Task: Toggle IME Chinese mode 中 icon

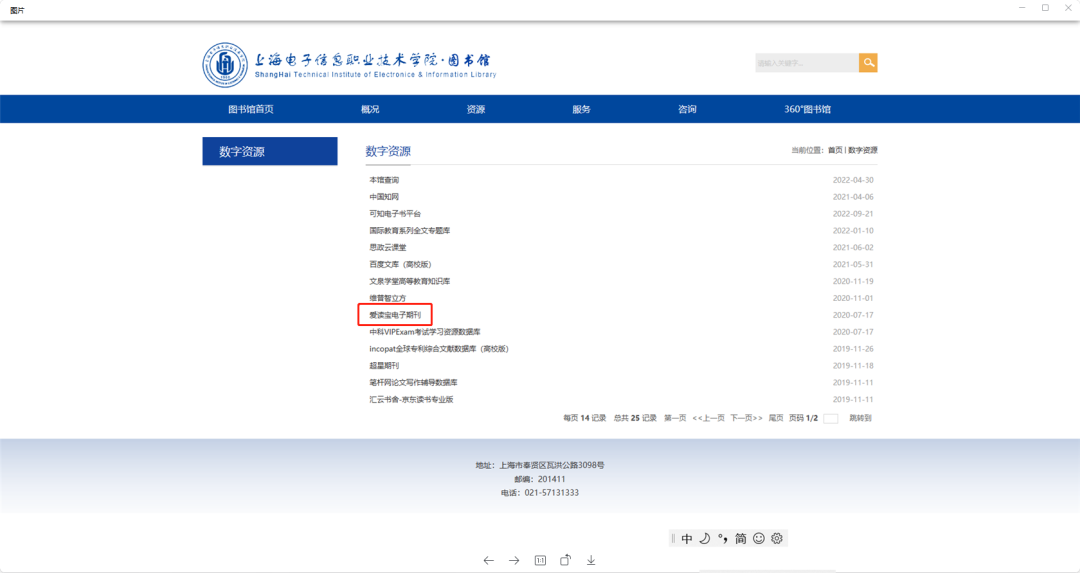Action: (x=687, y=539)
